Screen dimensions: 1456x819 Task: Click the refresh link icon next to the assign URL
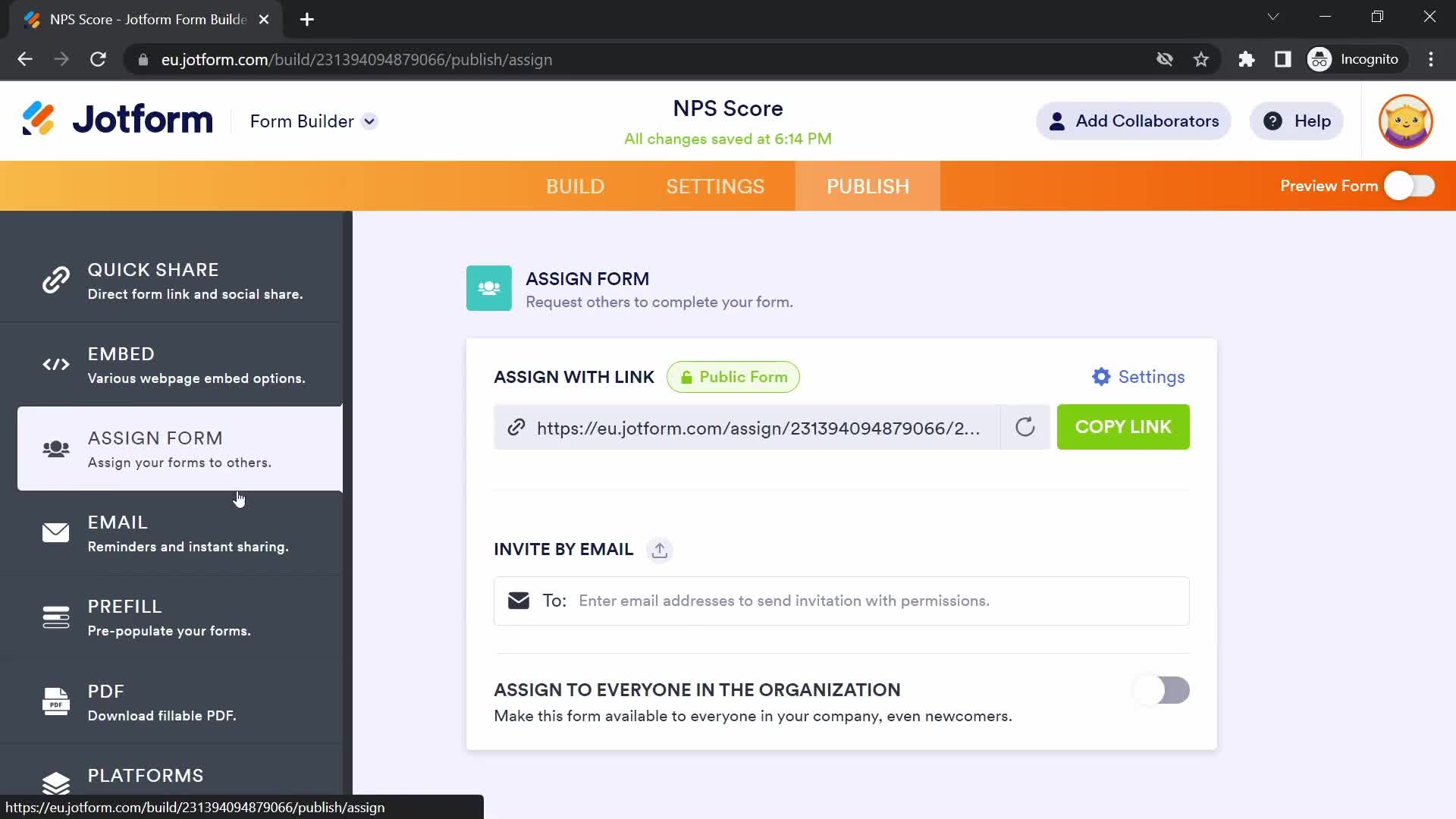click(1025, 427)
